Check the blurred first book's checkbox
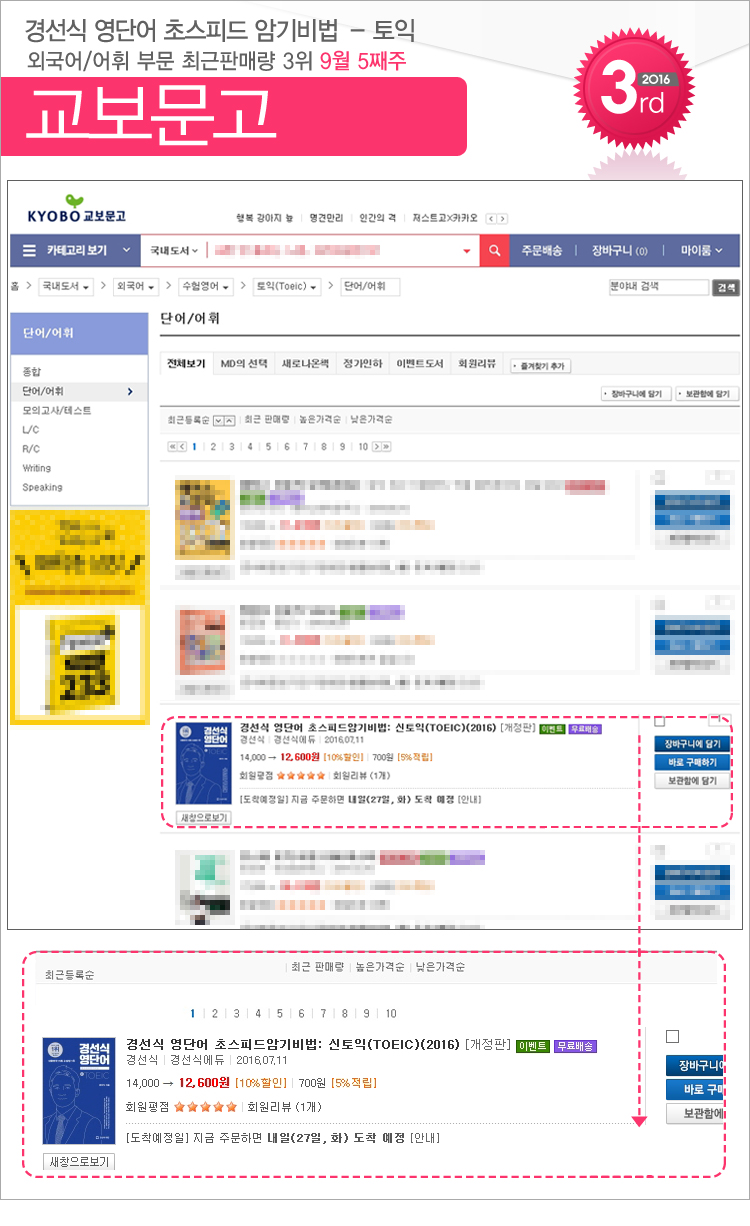This screenshot has width=750, height=1226. pyautogui.click(x=659, y=476)
